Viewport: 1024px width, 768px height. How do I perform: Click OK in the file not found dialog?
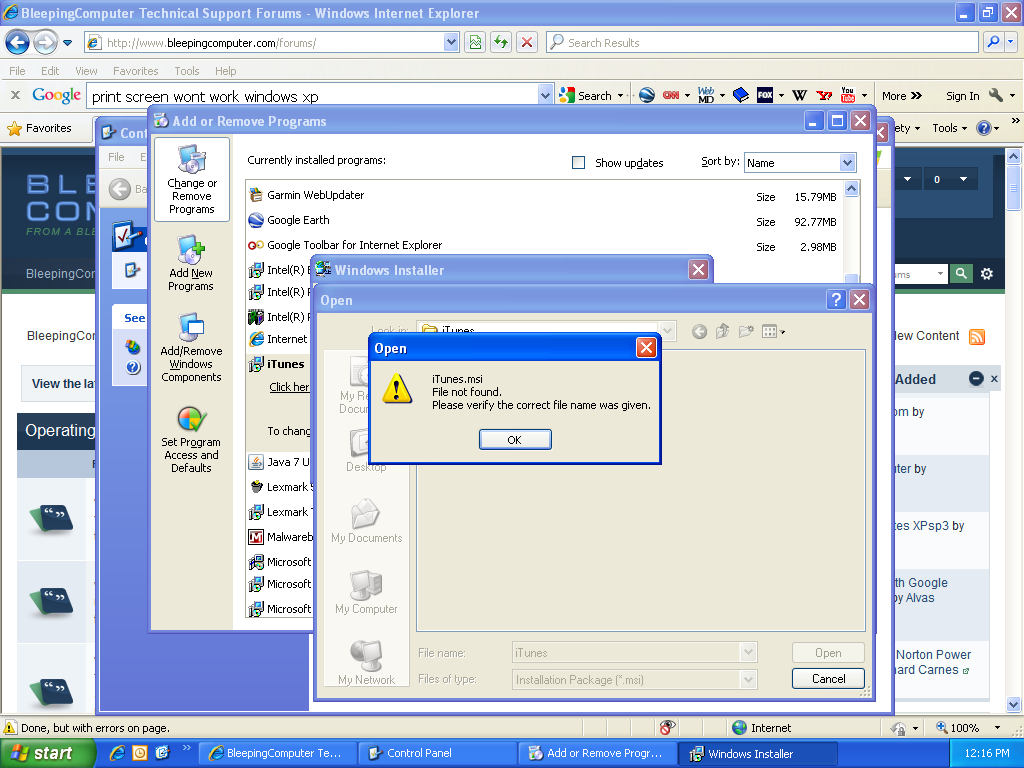tap(515, 440)
